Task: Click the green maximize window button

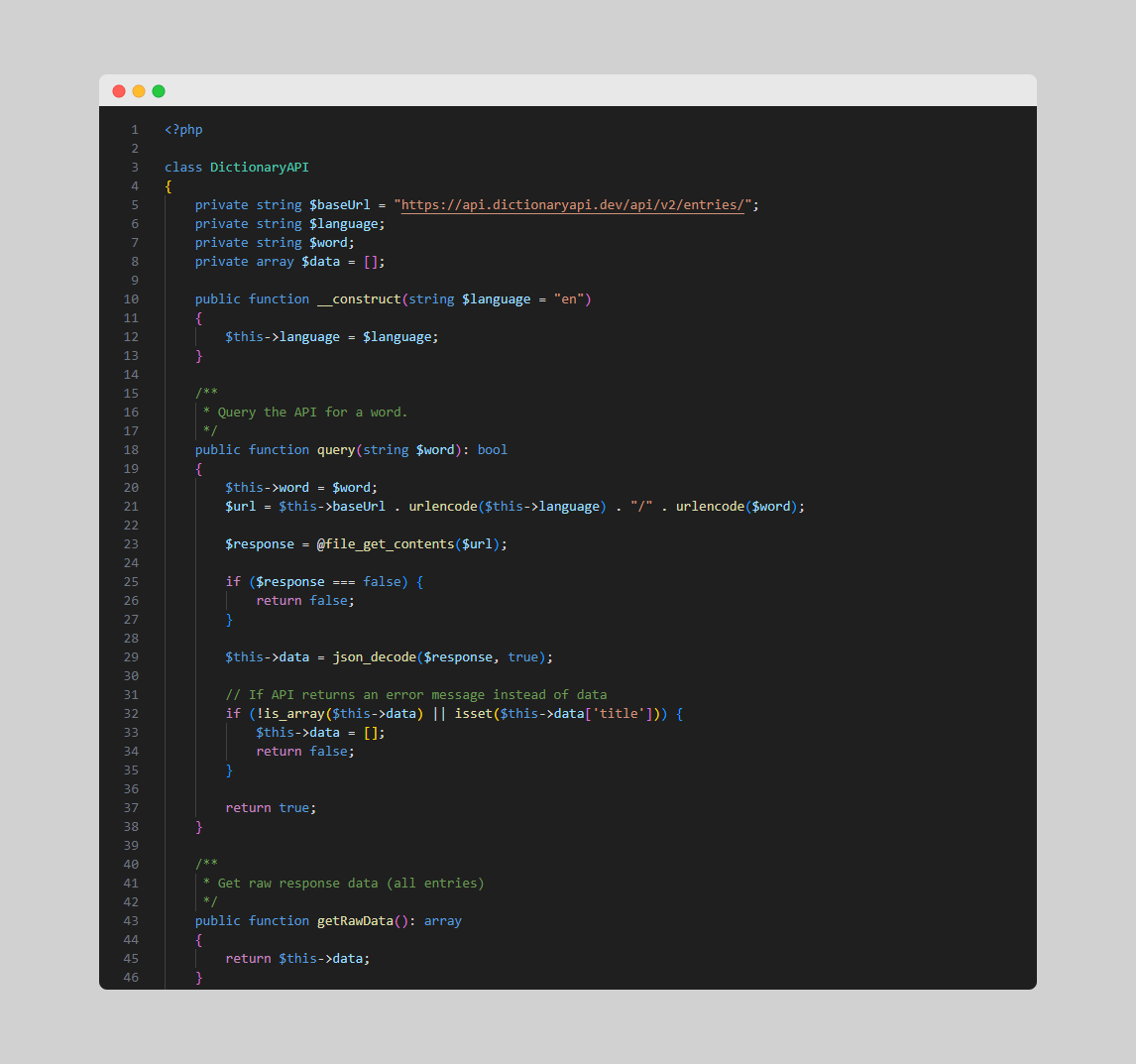Action: click(x=159, y=90)
